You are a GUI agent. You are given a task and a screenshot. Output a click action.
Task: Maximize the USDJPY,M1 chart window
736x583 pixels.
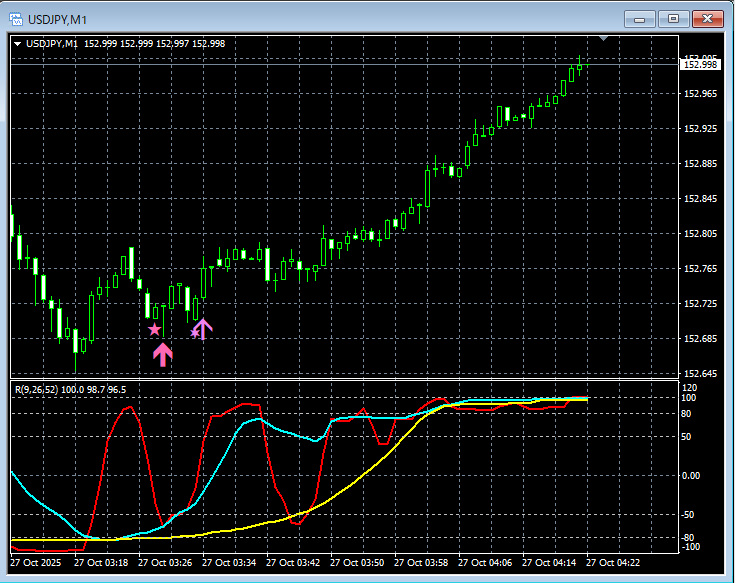[x=673, y=18]
